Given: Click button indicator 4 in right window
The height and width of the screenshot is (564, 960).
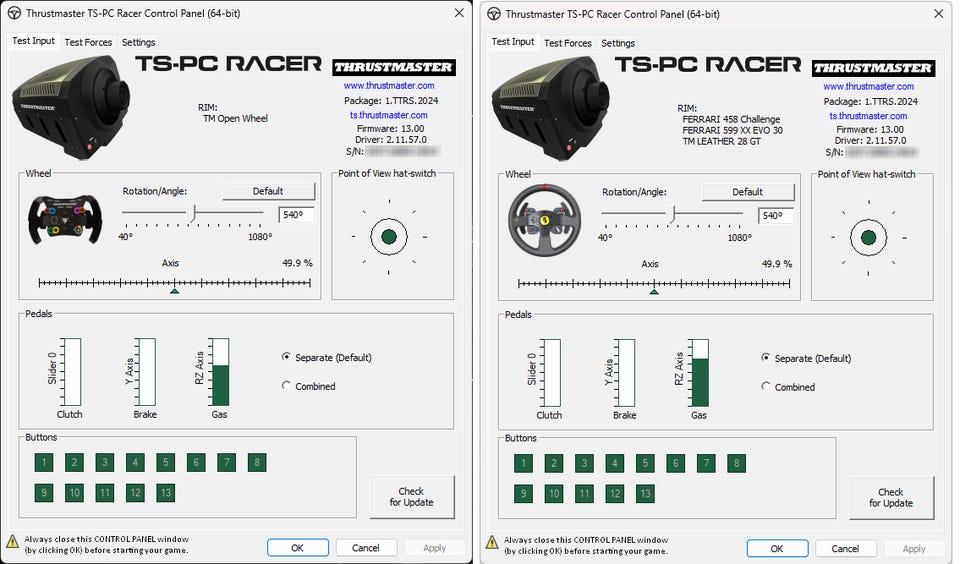Looking at the screenshot, I should [615, 463].
